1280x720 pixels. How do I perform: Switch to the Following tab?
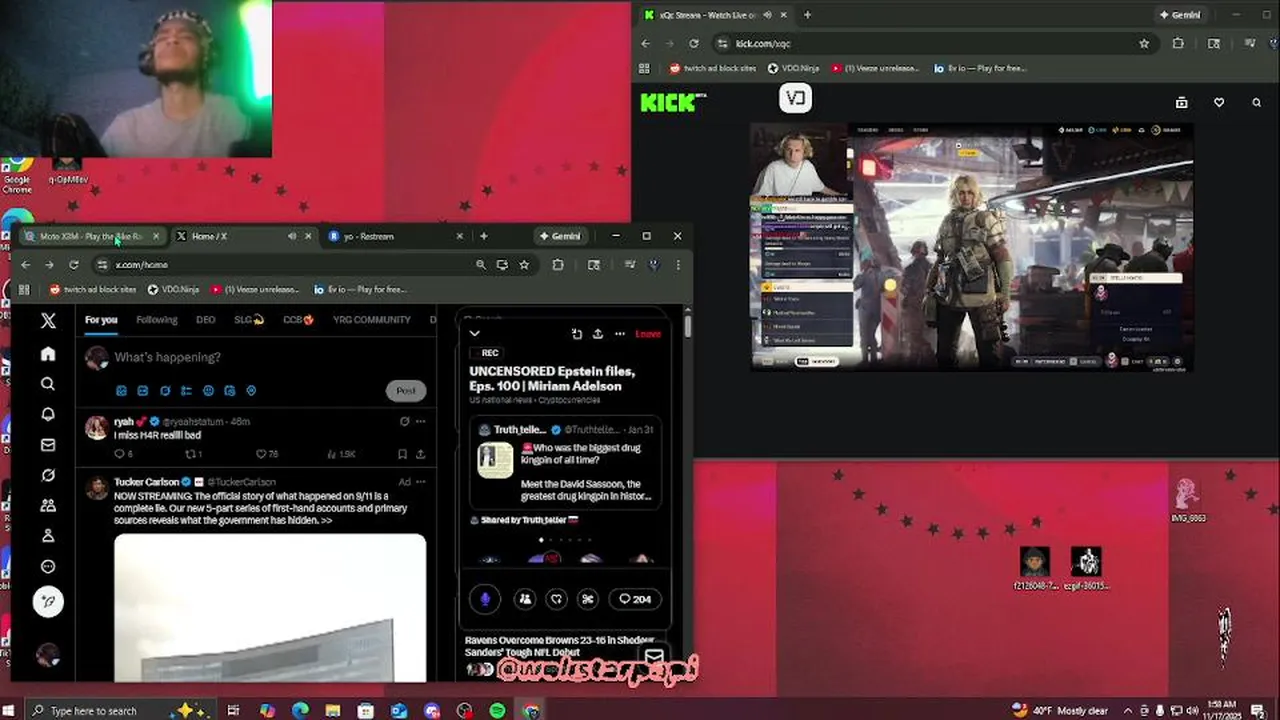(x=157, y=320)
